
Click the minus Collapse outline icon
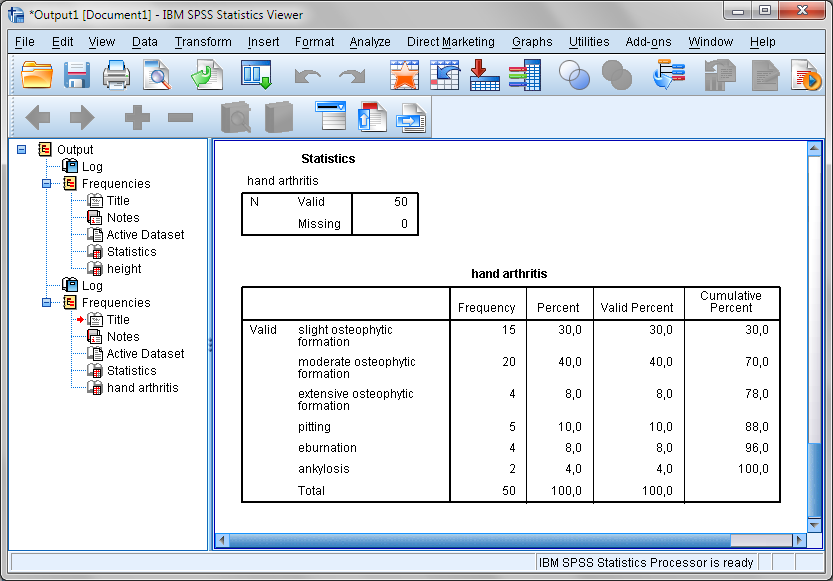180,117
